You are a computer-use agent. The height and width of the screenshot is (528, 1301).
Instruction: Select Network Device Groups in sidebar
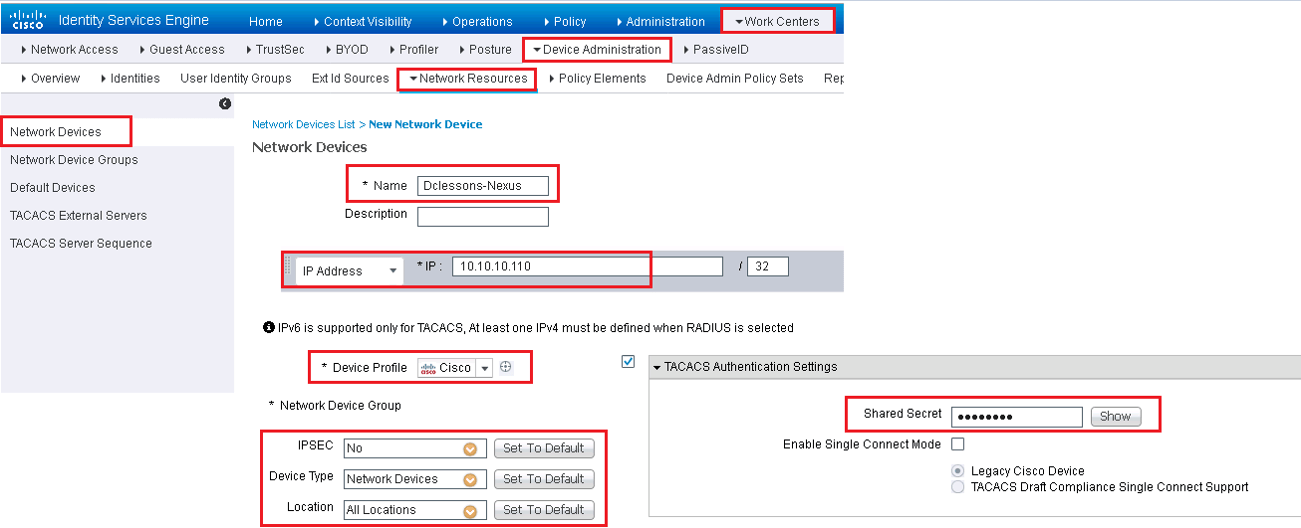tap(74, 160)
